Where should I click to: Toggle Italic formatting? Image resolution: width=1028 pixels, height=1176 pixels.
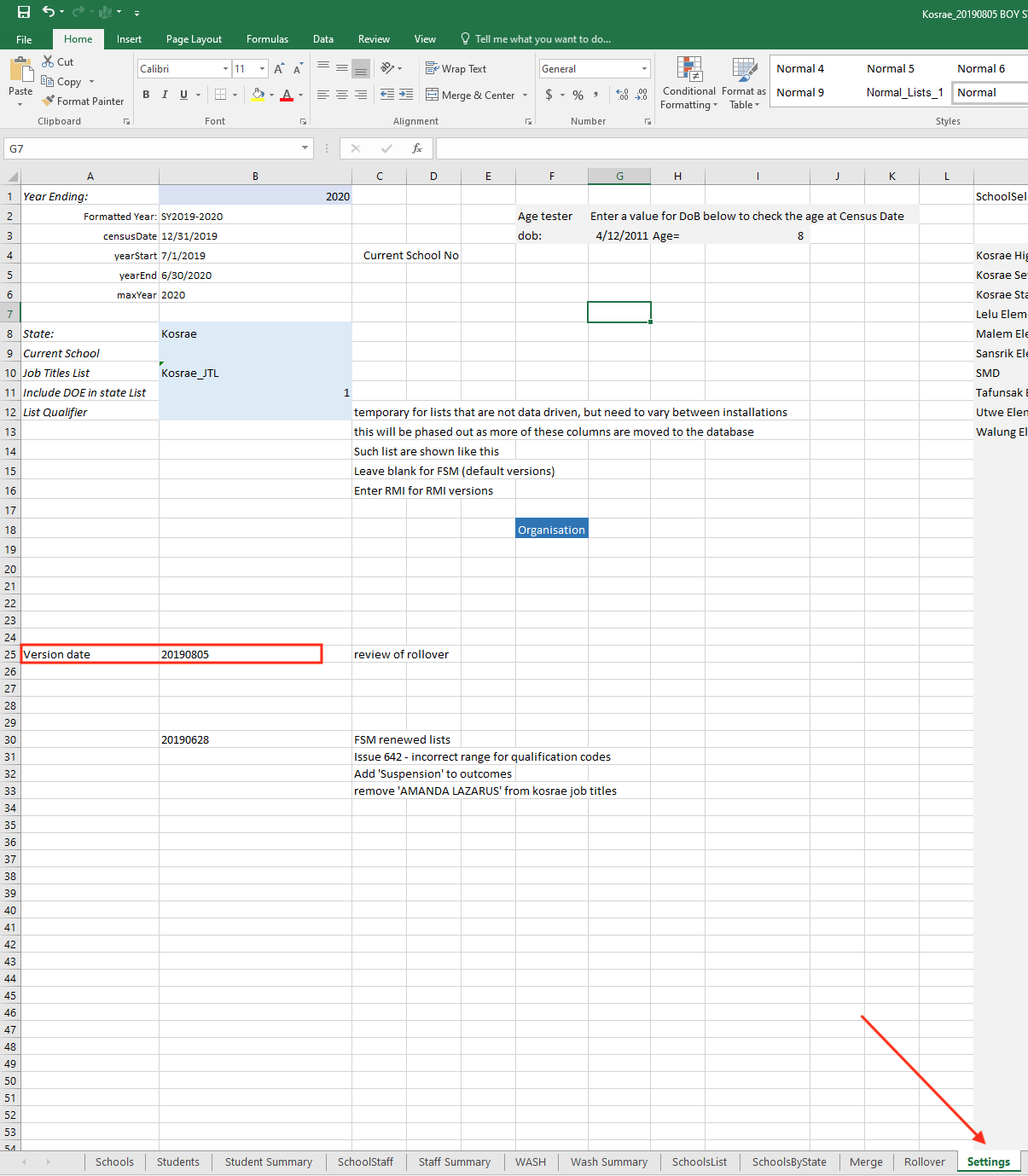click(x=165, y=95)
